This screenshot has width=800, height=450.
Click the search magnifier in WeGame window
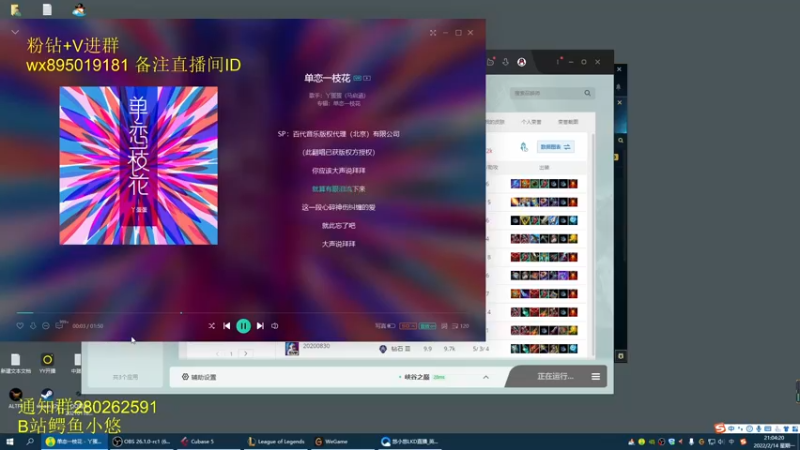coord(587,93)
